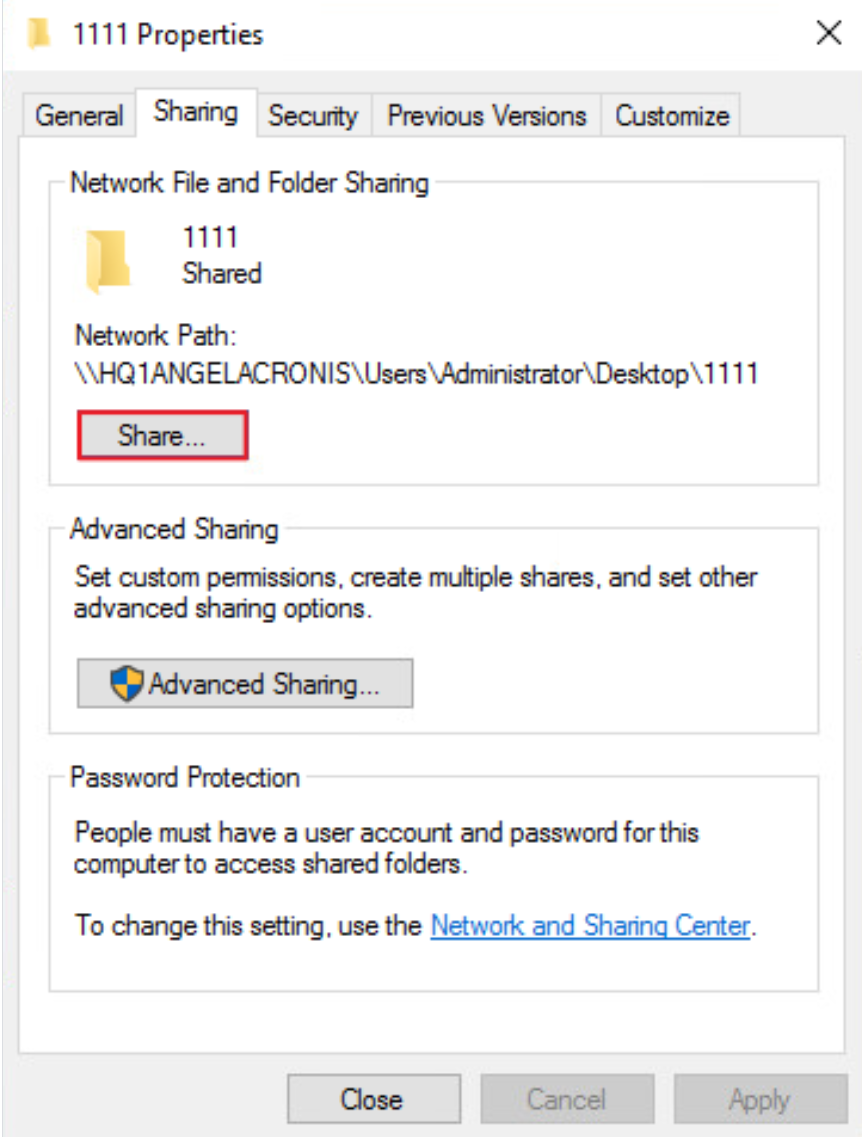
Task: Select the Sharing tab
Action: (196, 112)
